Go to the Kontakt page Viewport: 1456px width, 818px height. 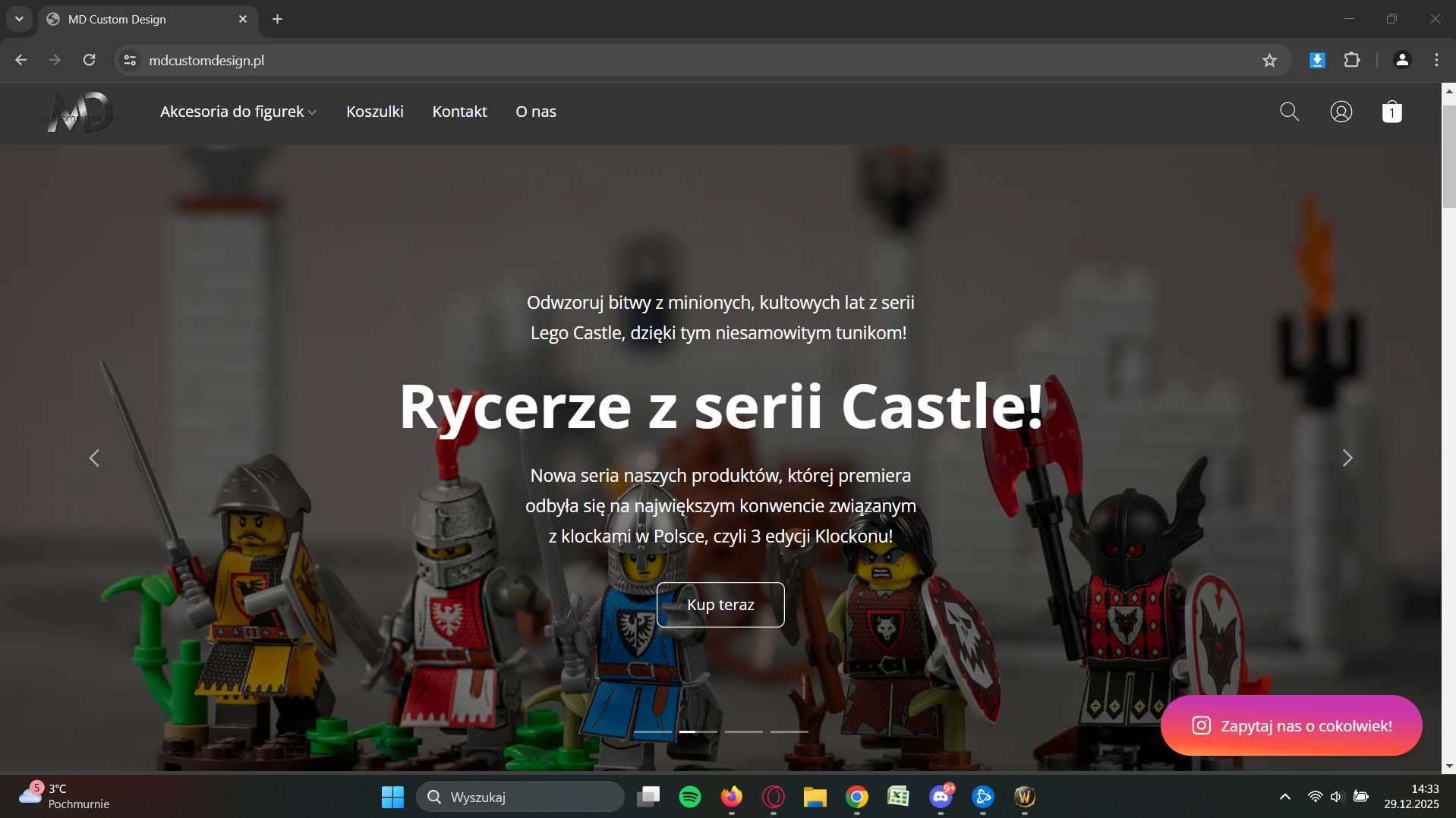pos(460,112)
